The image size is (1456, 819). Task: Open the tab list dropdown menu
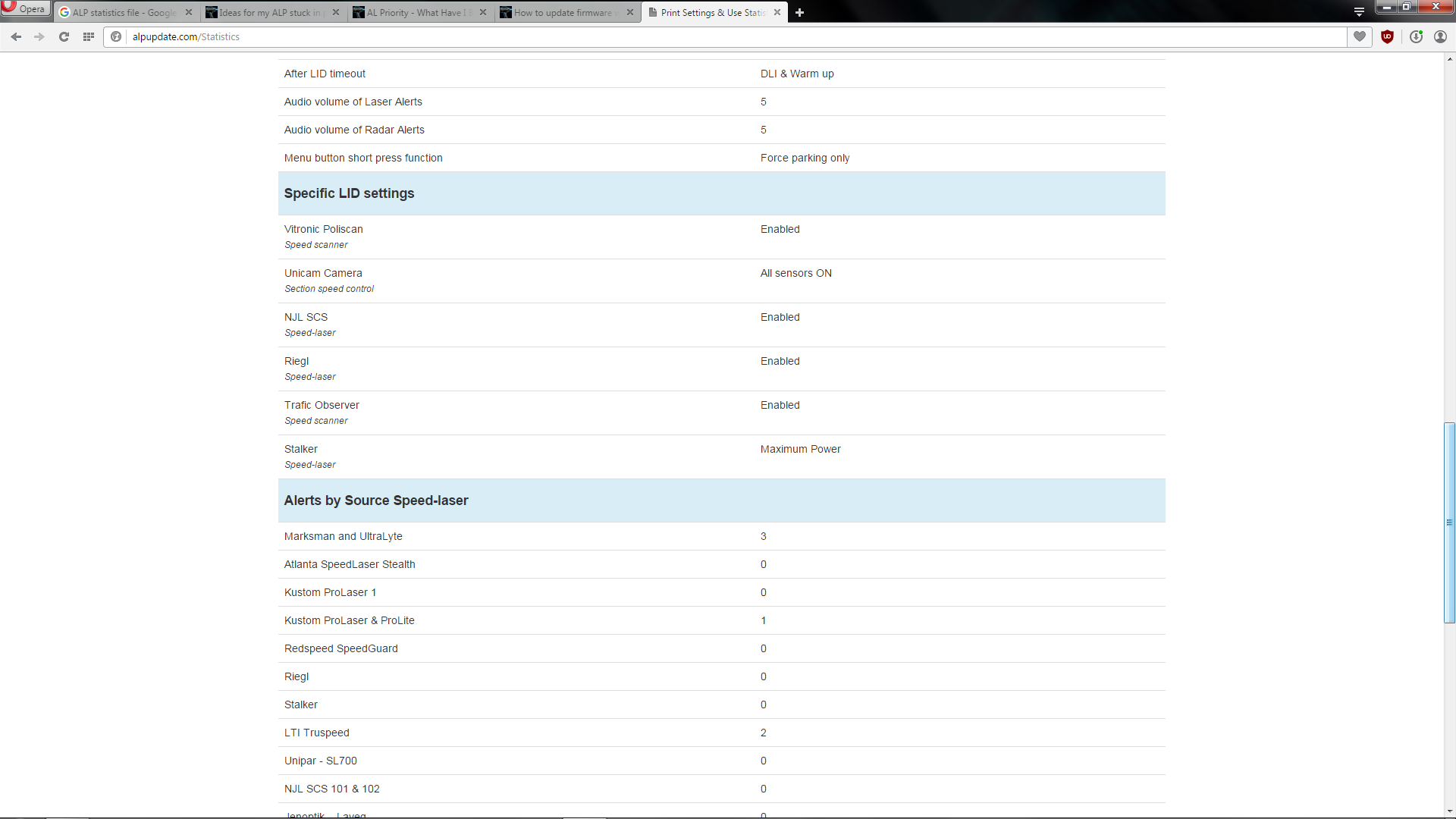pyautogui.click(x=1359, y=12)
